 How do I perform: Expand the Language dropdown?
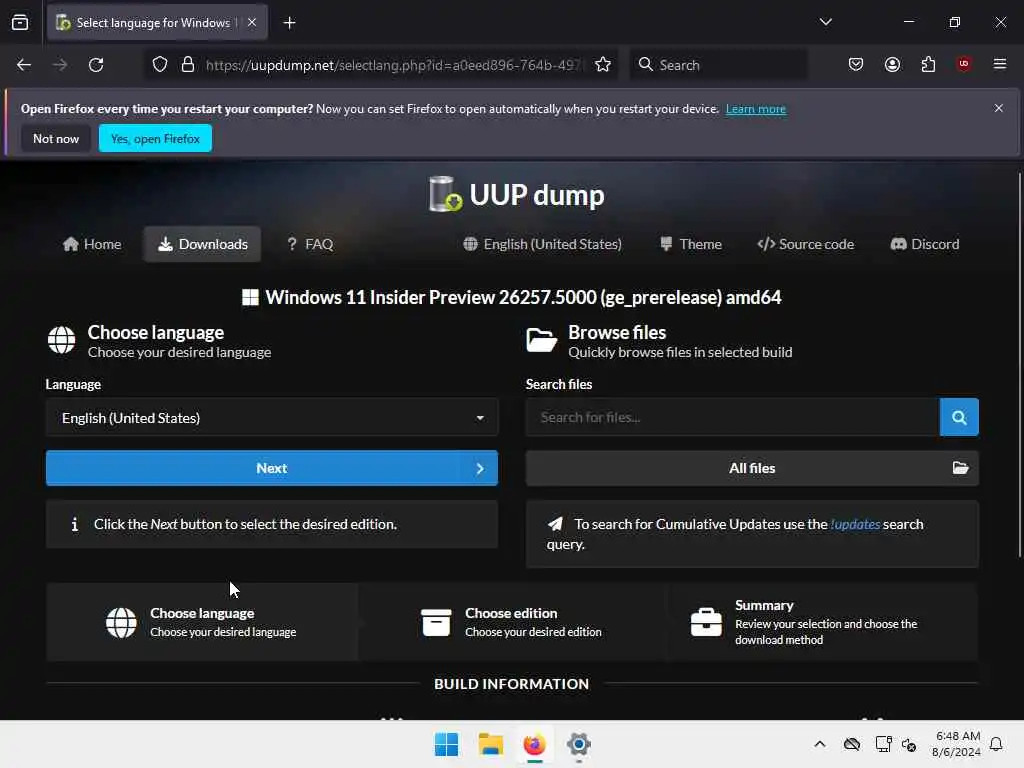point(272,417)
